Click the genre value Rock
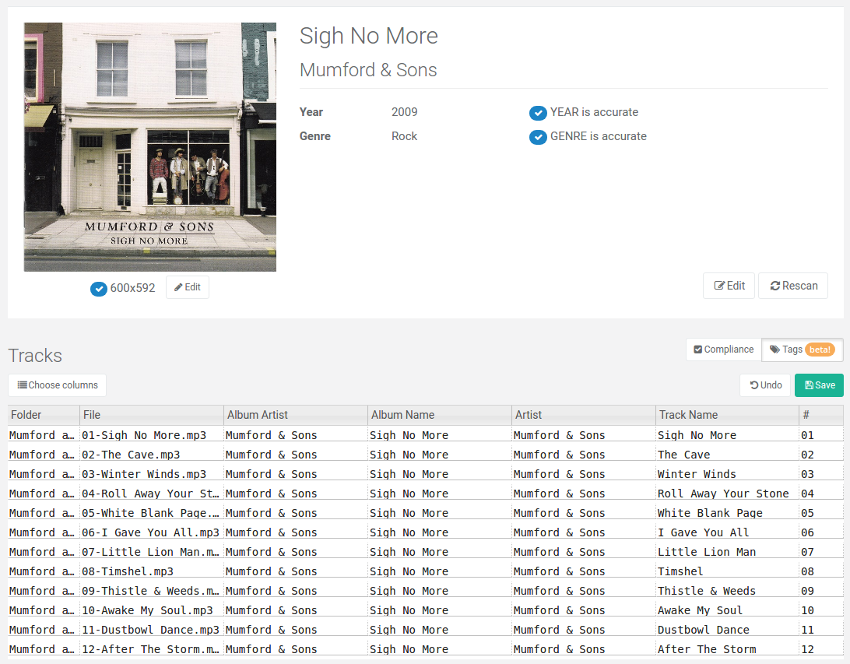The image size is (850, 664). [x=404, y=136]
